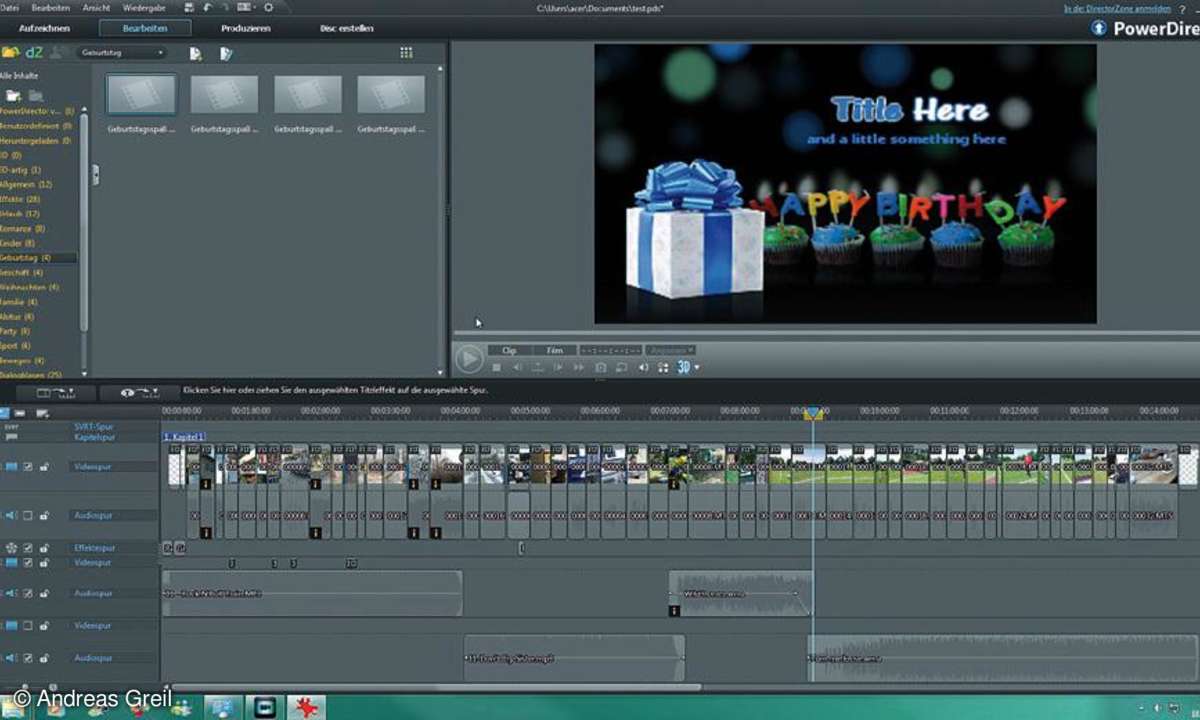
Task: Click the red splash icon in taskbar
Action: tap(306, 707)
